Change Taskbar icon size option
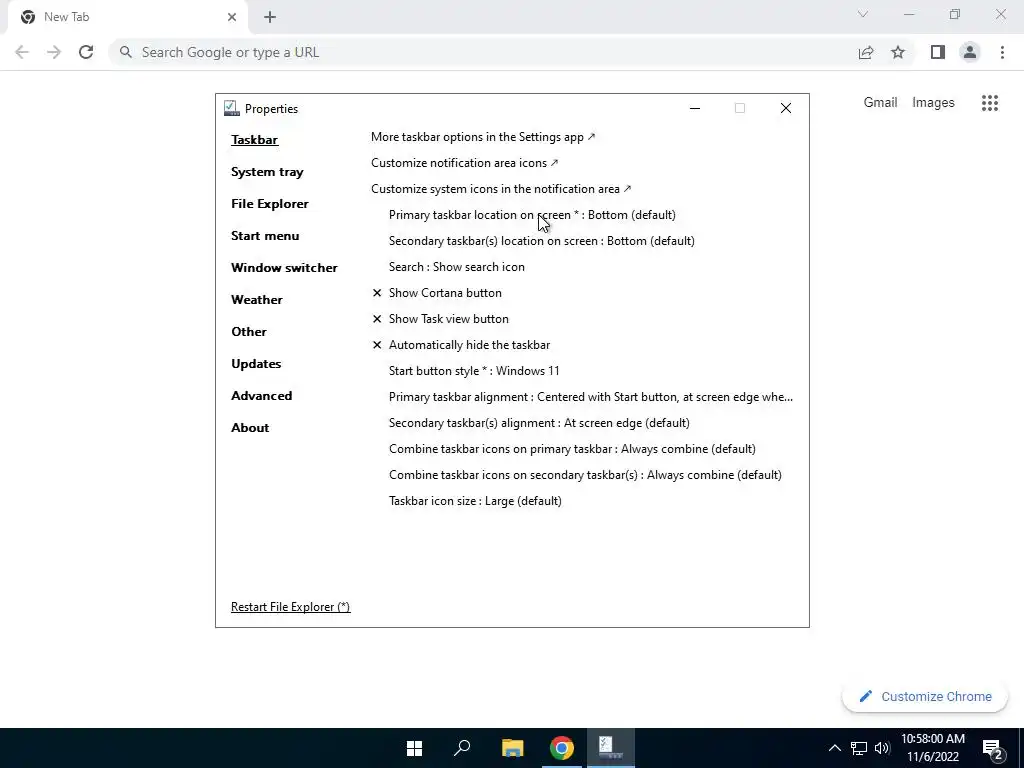This screenshot has height=768, width=1024. coord(475,502)
